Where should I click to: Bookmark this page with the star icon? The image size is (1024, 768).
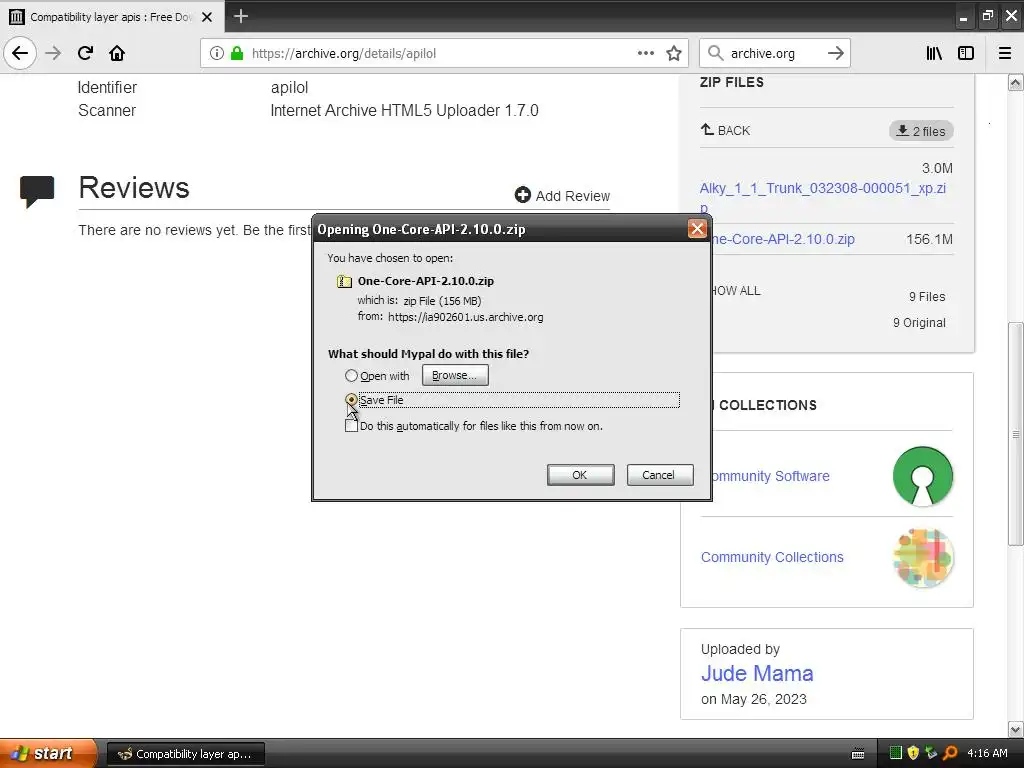674,53
